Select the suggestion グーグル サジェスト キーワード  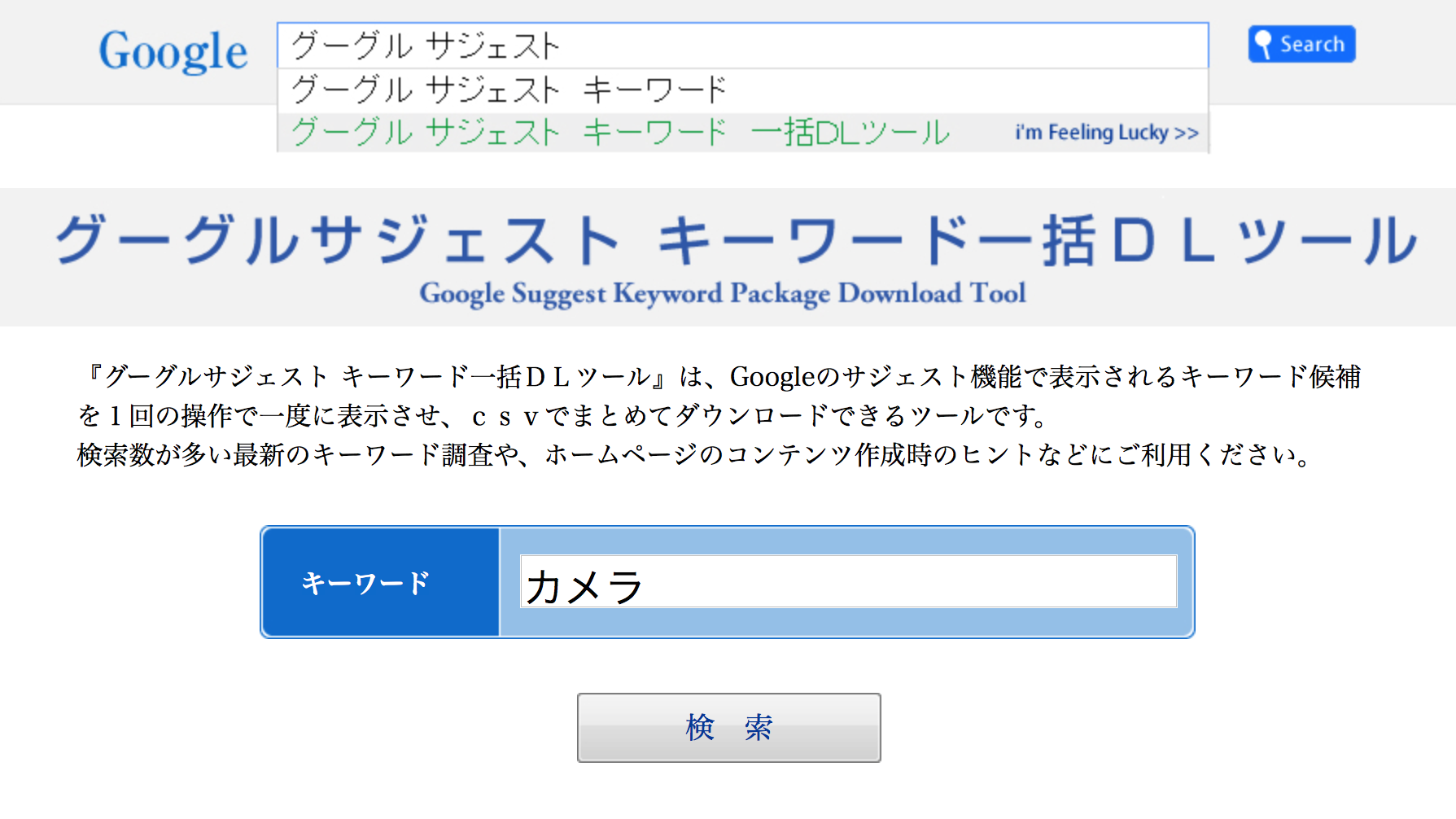509,90
